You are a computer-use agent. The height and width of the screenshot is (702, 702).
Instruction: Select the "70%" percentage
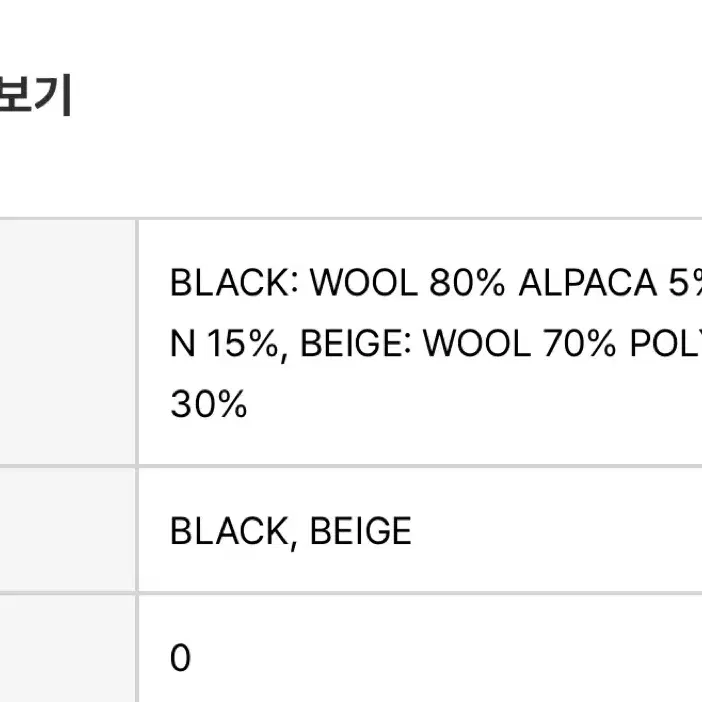point(579,344)
